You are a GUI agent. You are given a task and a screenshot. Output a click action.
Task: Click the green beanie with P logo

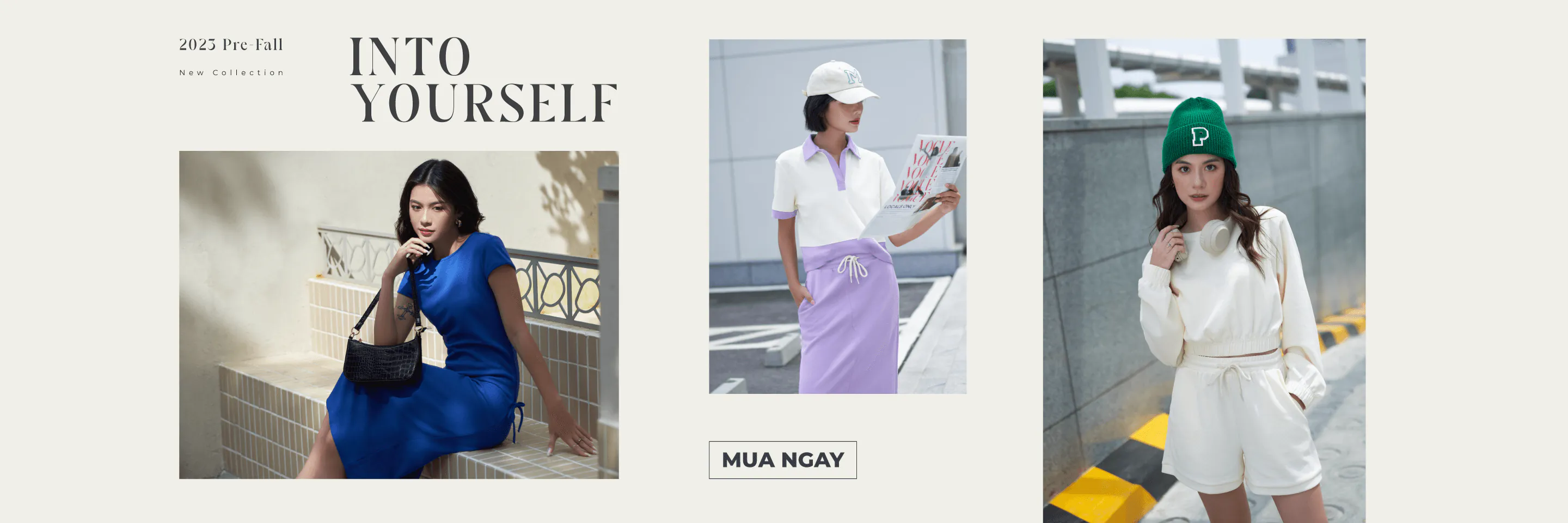[1198, 134]
